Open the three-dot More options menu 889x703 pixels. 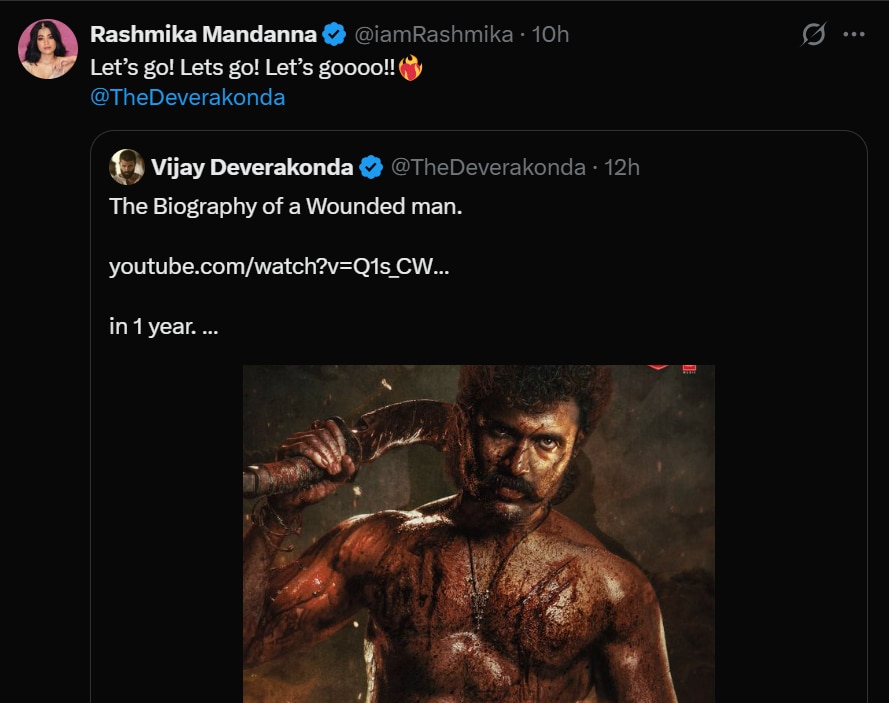[853, 34]
